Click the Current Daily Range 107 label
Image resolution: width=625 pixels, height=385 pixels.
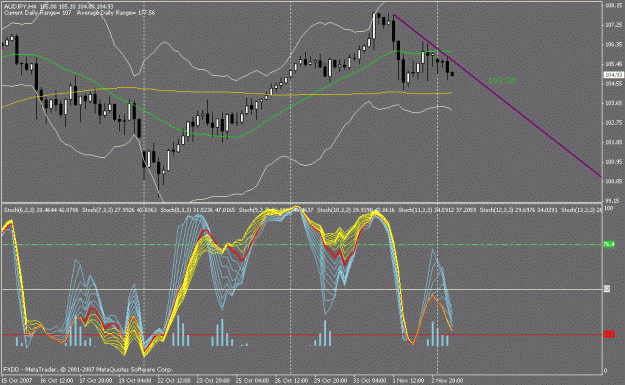click(x=37, y=13)
